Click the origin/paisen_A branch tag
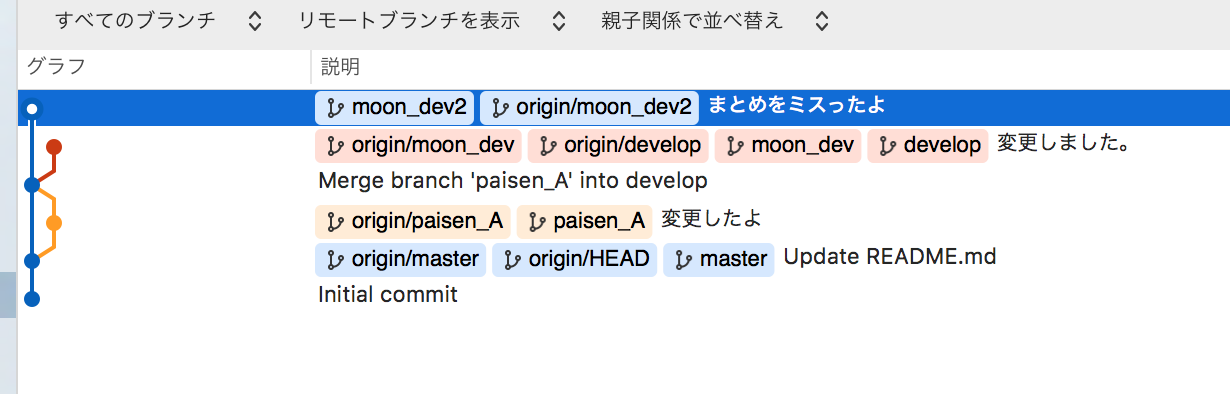This screenshot has height=394, width=1230. point(413,221)
